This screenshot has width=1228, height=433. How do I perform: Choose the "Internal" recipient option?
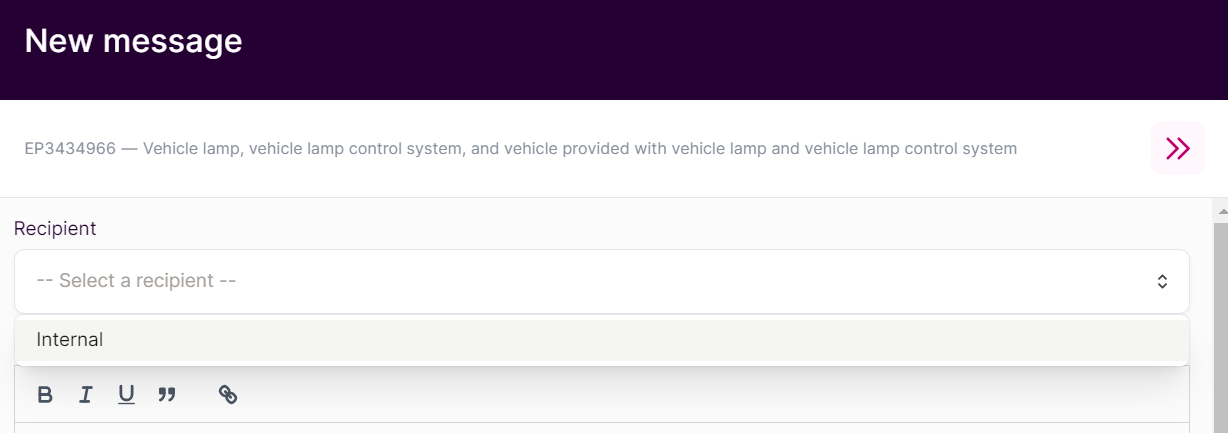[x=70, y=340]
